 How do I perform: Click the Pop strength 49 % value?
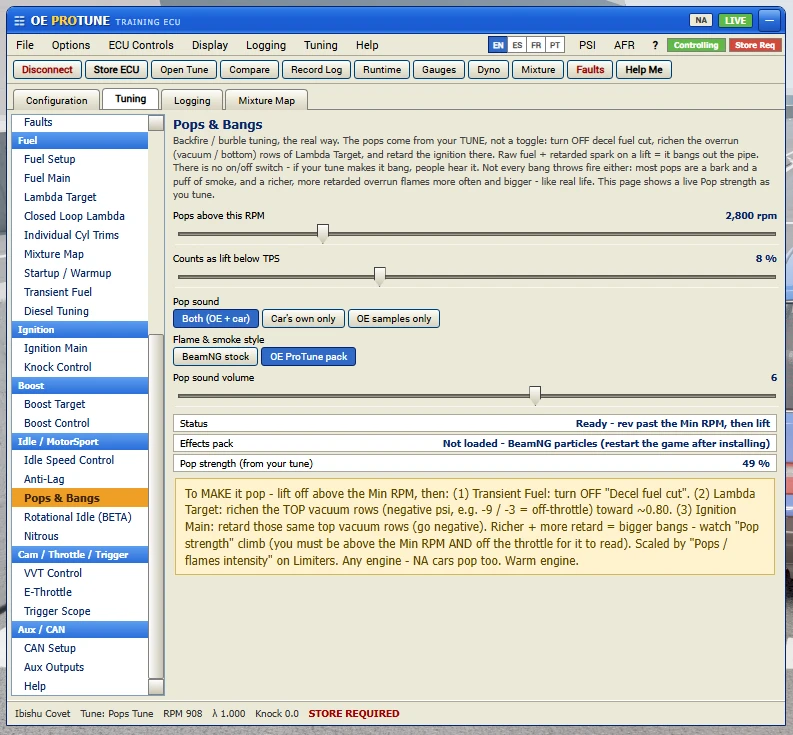tap(756, 463)
